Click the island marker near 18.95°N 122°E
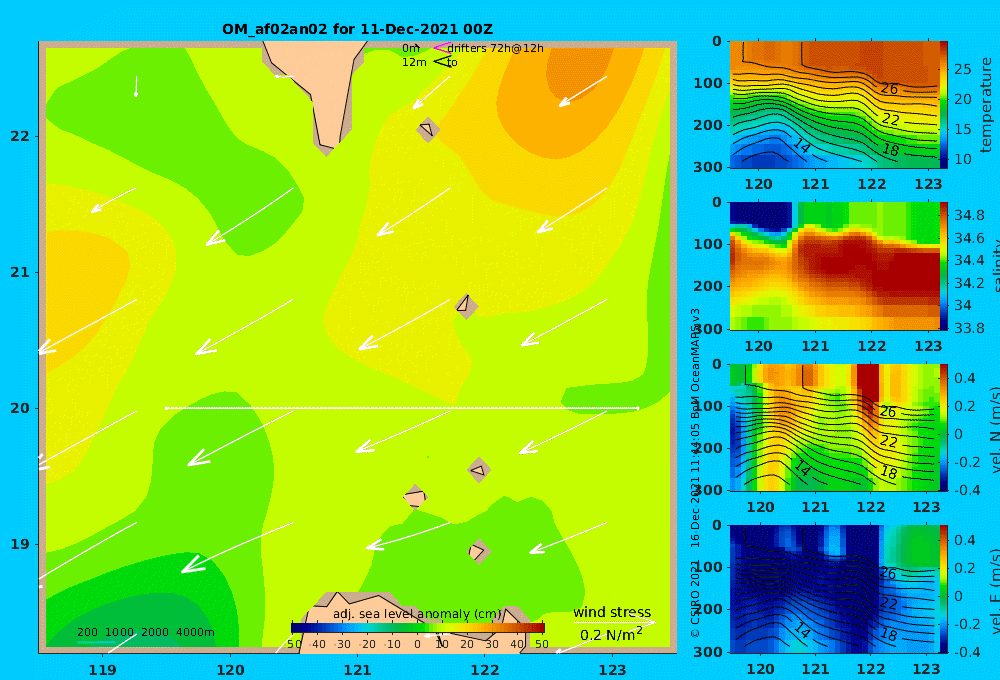Viewport: 1000px width, 680px height. pos(478,551)
